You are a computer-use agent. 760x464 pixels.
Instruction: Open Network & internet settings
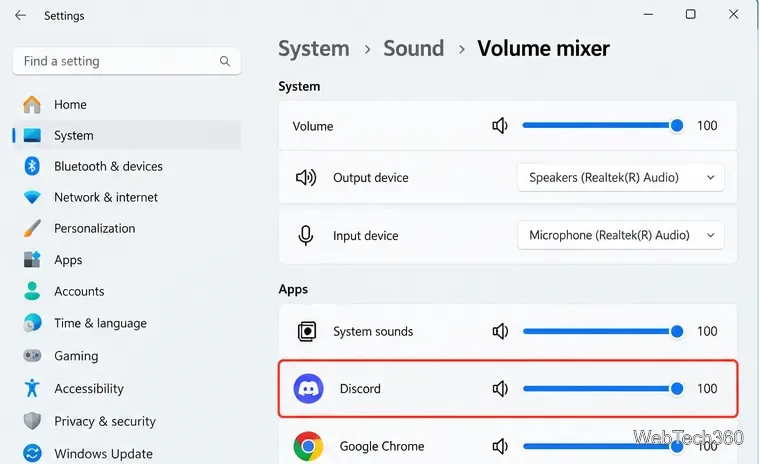127,197
